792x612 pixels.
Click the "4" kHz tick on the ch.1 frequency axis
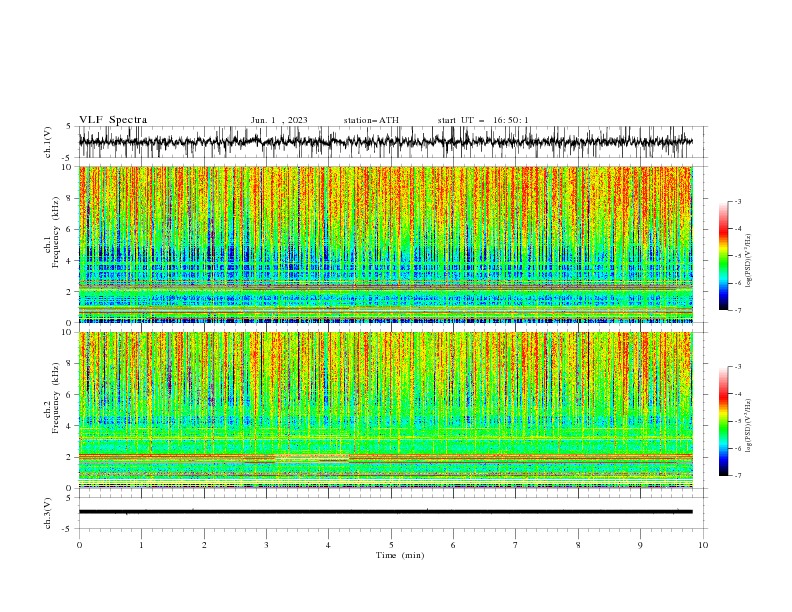70,261
